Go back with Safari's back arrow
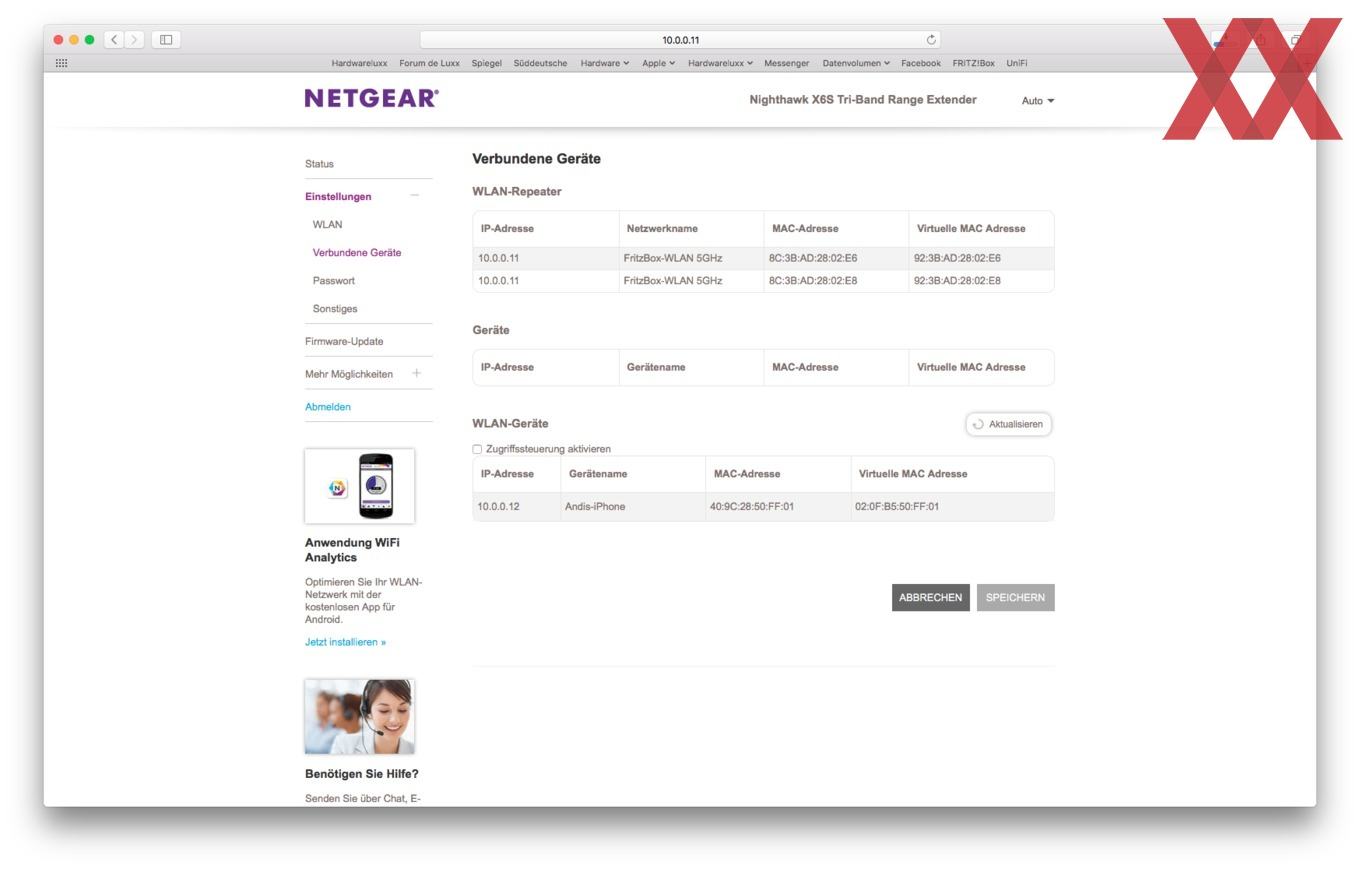This screenshot has width=1360, height=869. tap(114, 40)
